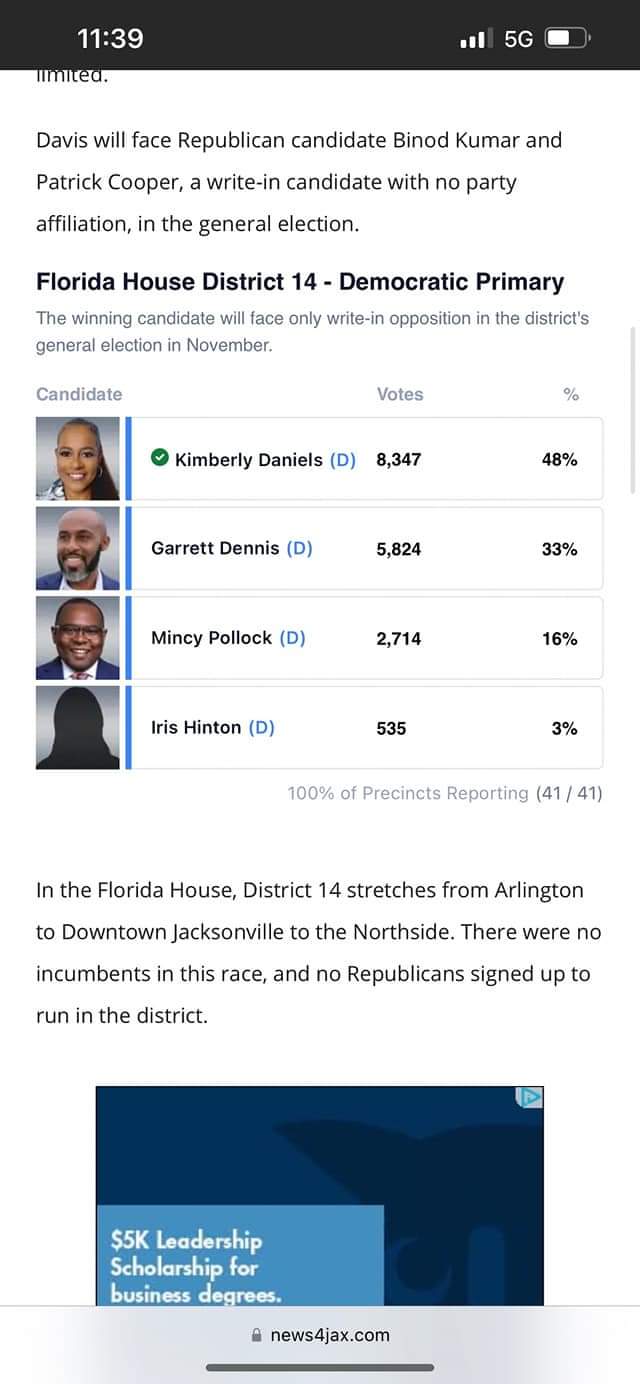Open Kimberly Daniels candidate photo
Viewport: 640px width, 1384px height.
coord(77,459)
